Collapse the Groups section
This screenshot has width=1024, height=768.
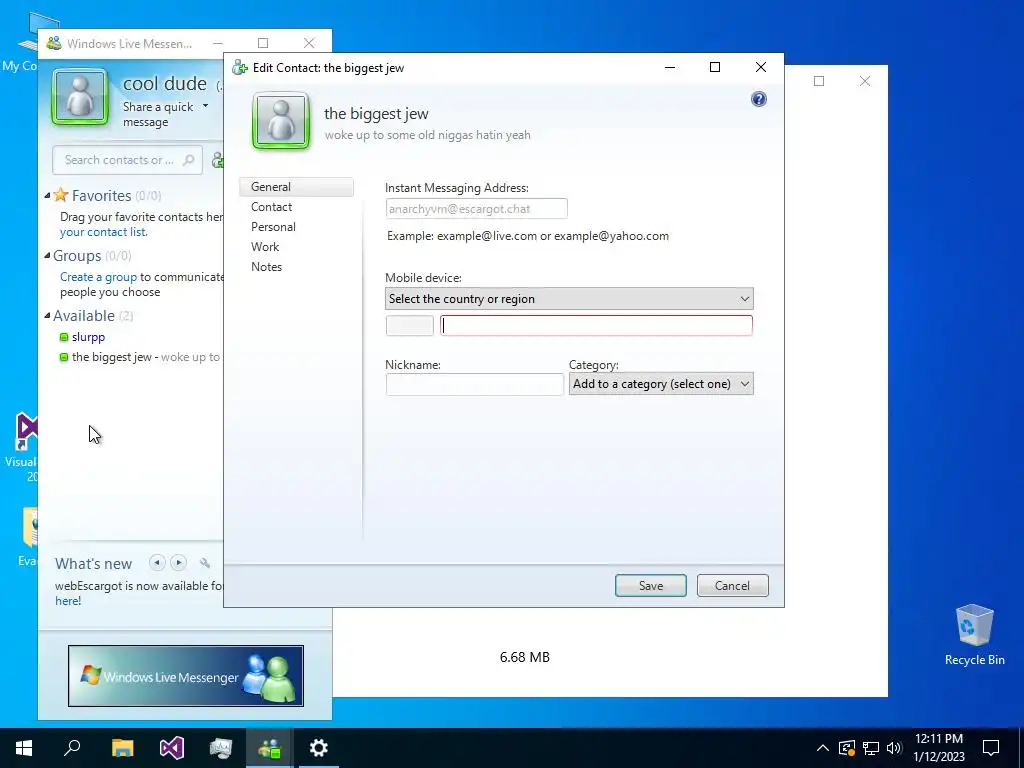click(47, 255)
